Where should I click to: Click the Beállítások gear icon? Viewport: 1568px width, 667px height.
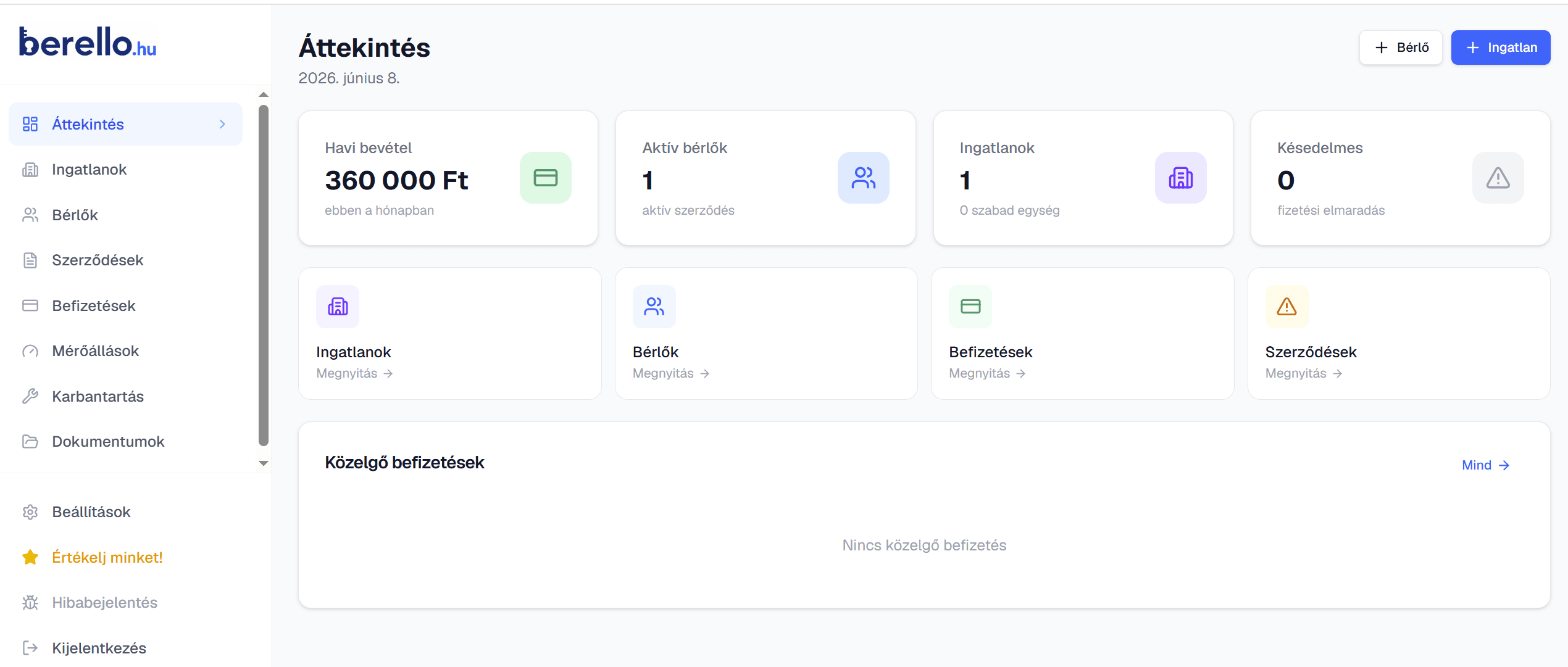[30, 512]
